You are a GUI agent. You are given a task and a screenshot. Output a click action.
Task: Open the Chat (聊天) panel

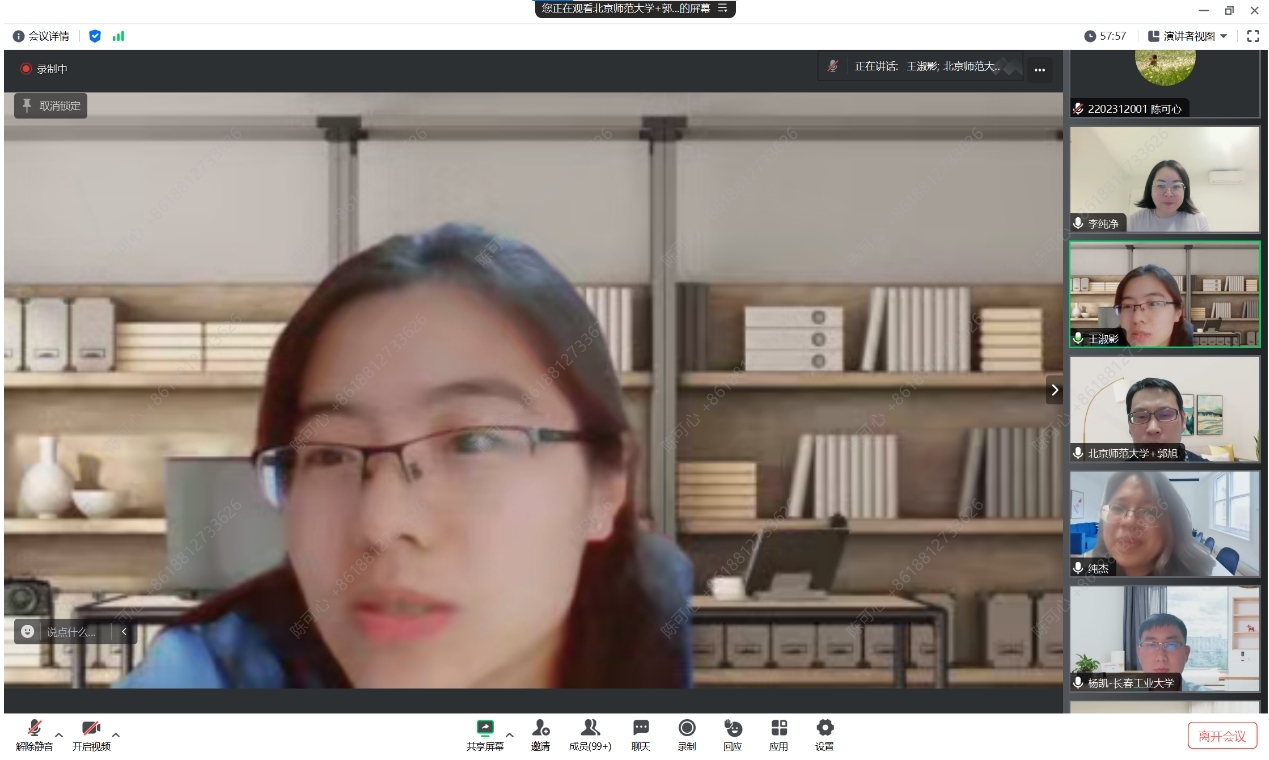click(641, 729)
